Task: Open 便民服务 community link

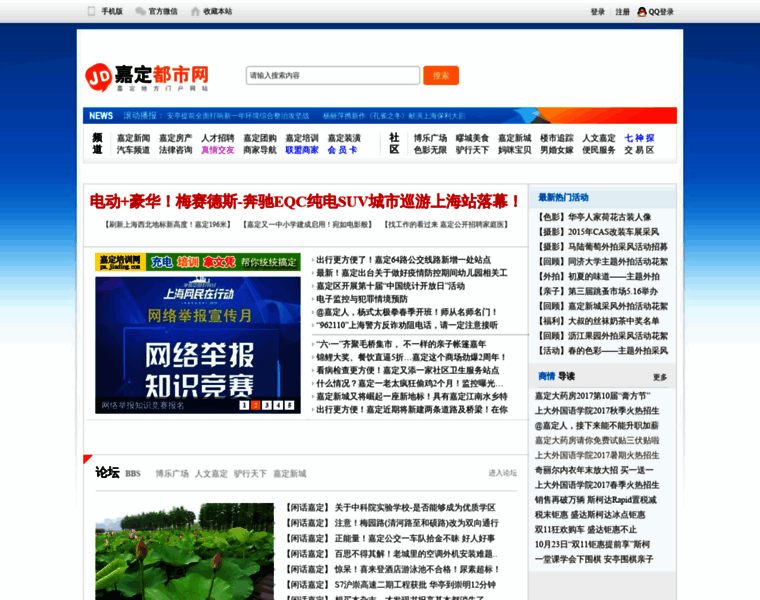Action: click(x=599, y=150)
